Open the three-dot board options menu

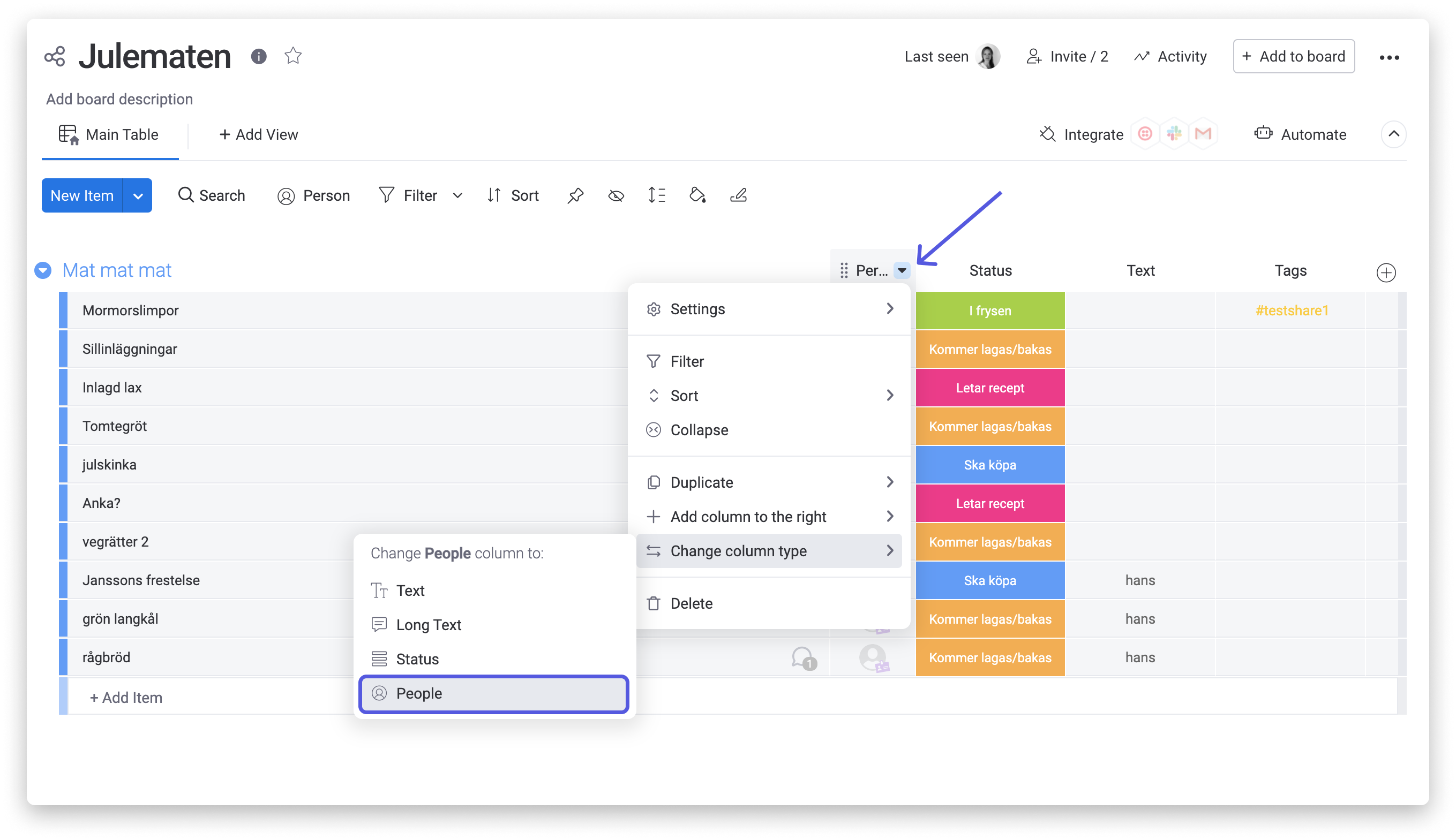point(1389,57)
